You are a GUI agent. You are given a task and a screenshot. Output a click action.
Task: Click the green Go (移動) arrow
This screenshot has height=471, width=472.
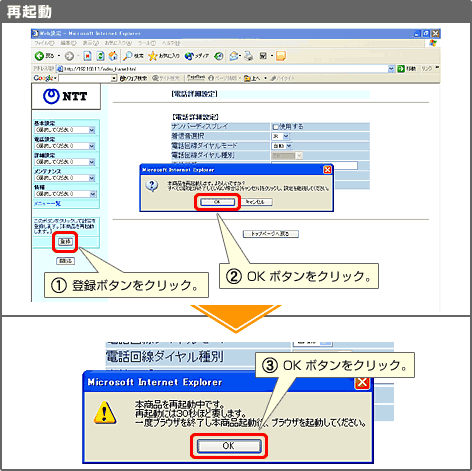coord(401,69)
